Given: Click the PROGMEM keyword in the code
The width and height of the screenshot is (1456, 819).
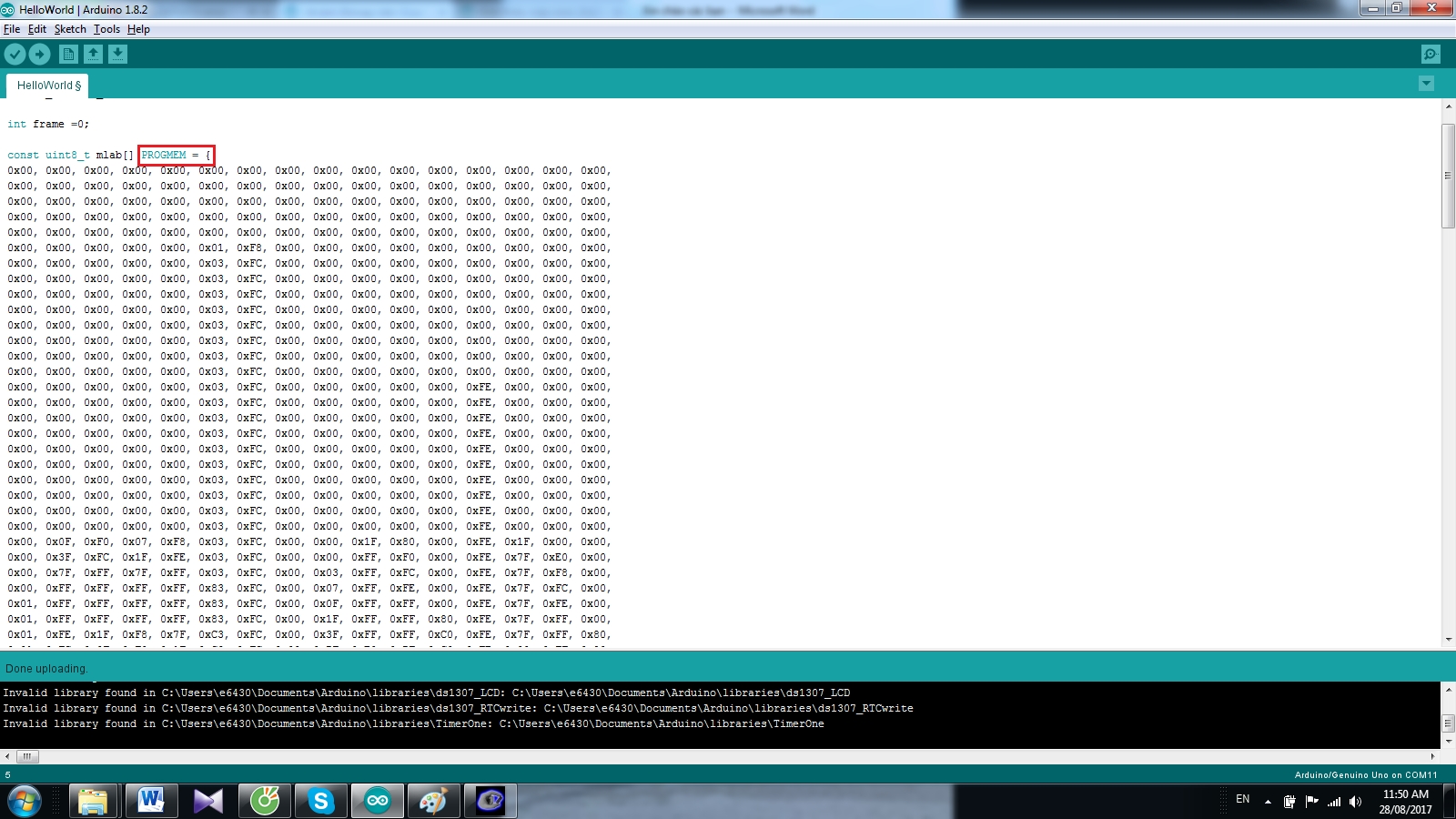Looking at the screenshot, I should 164,155.
